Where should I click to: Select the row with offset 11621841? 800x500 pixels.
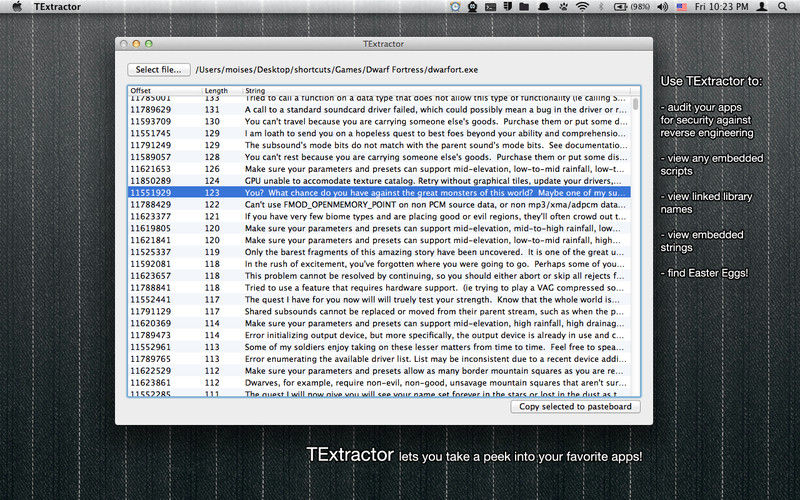(x=379, y=240)
